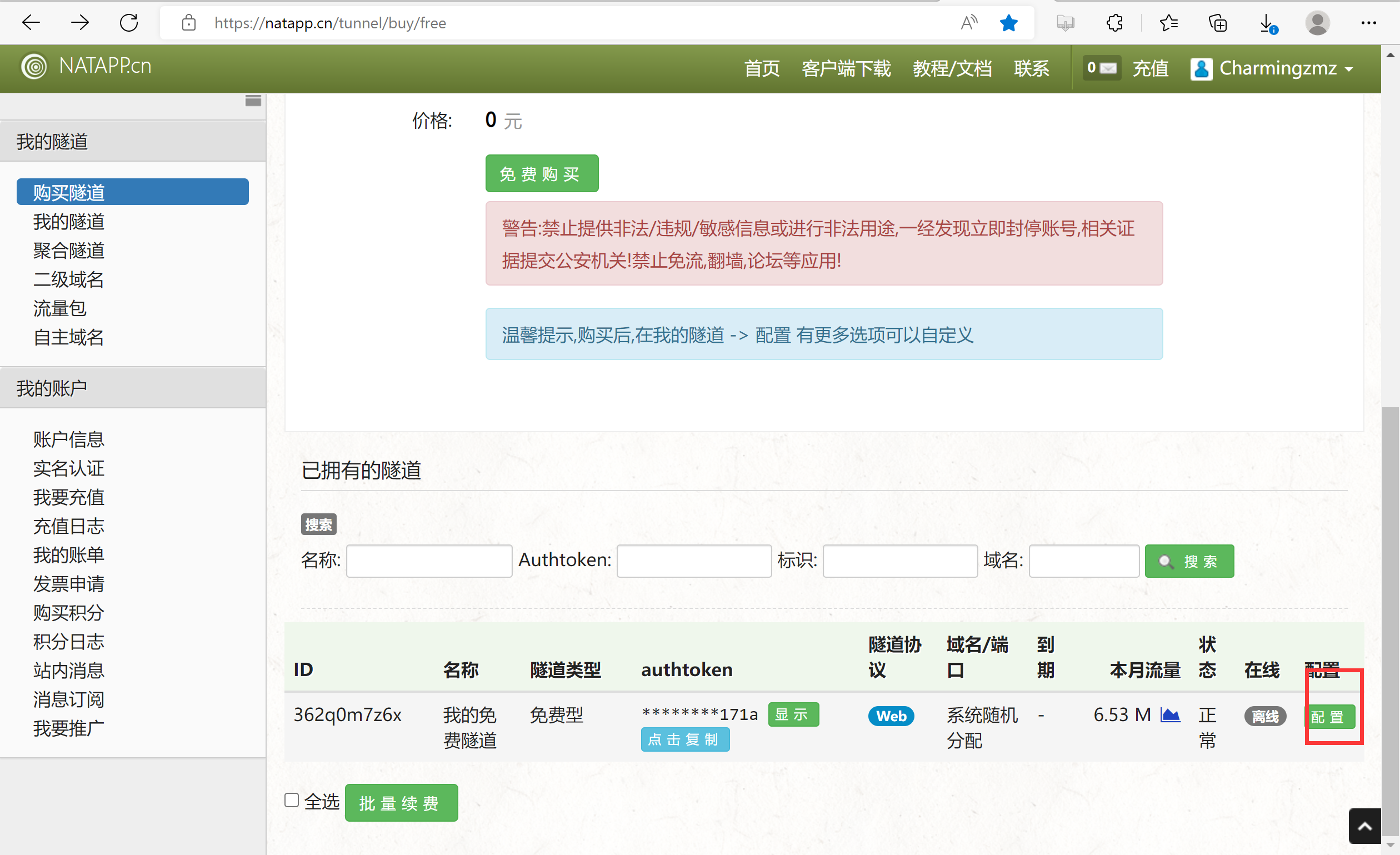Screen dimensions: 1400x855
Task: Click the browser address bar URL
Action: point(330,23)
